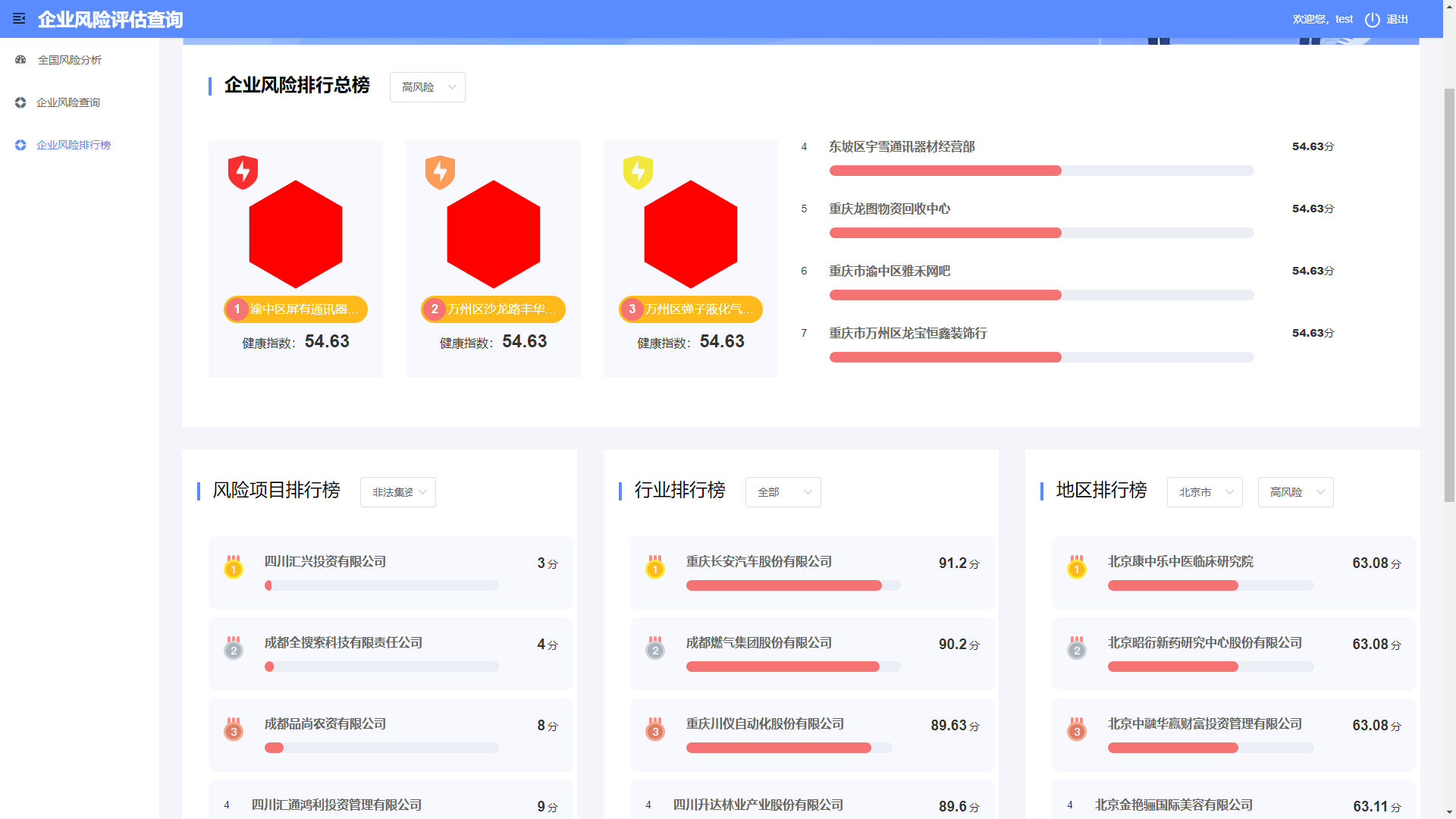Click progress bar under 东坡区宇雪通讯器材经营部

pos(1041,171)
